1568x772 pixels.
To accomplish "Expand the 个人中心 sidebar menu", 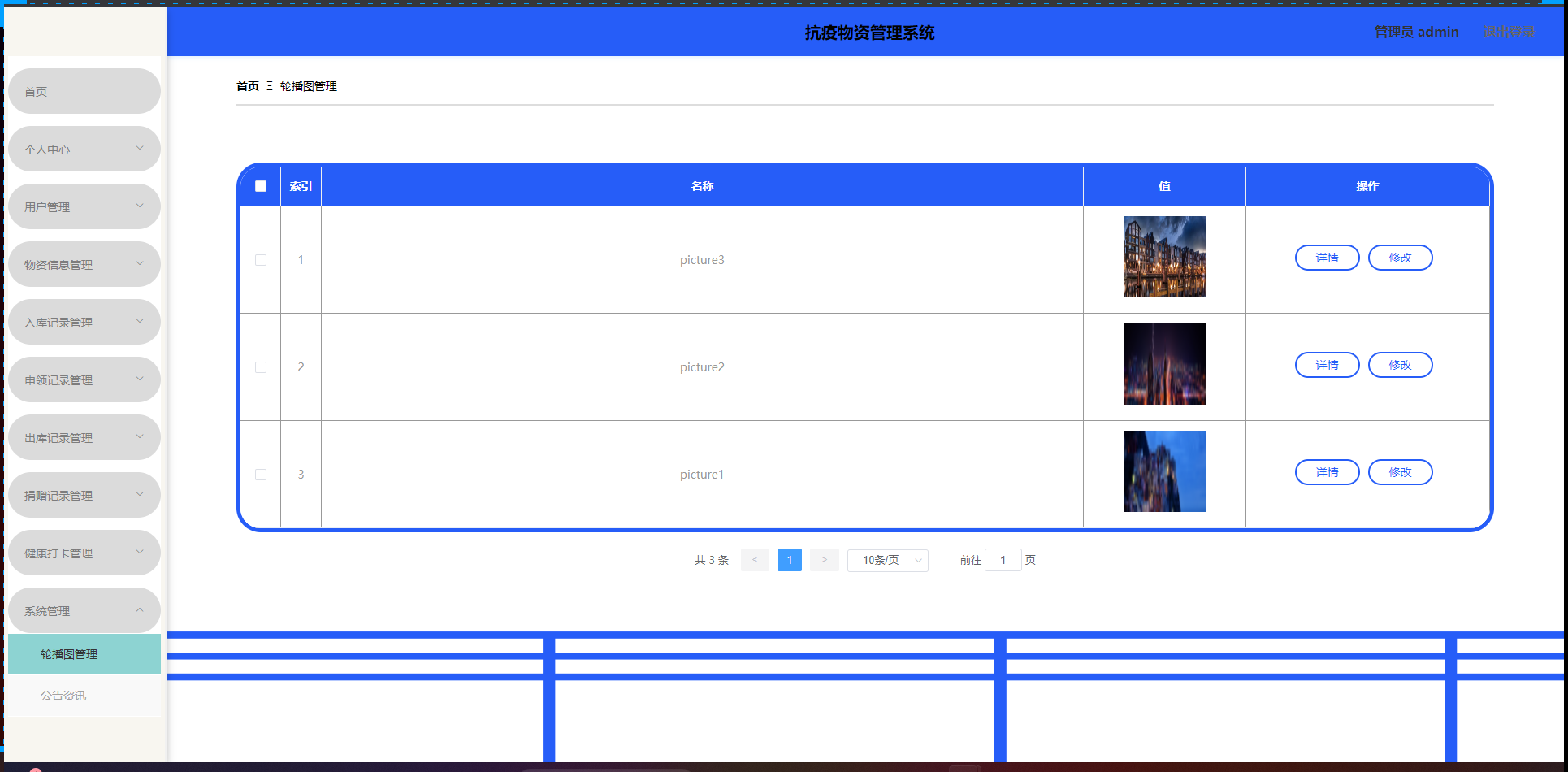I will click(x=84, y=149).
